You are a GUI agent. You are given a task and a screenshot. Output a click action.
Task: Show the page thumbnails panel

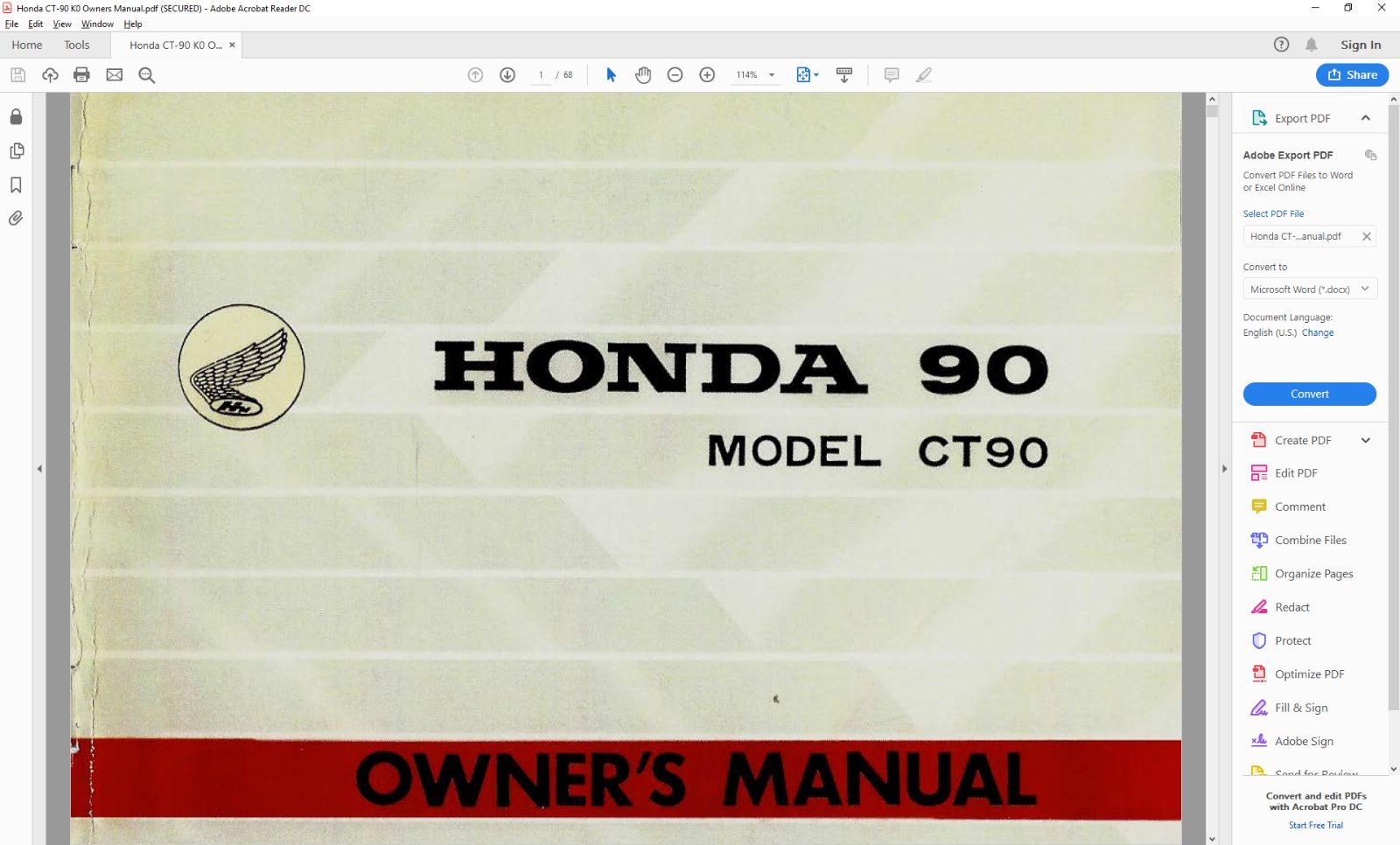coord(16,151)
